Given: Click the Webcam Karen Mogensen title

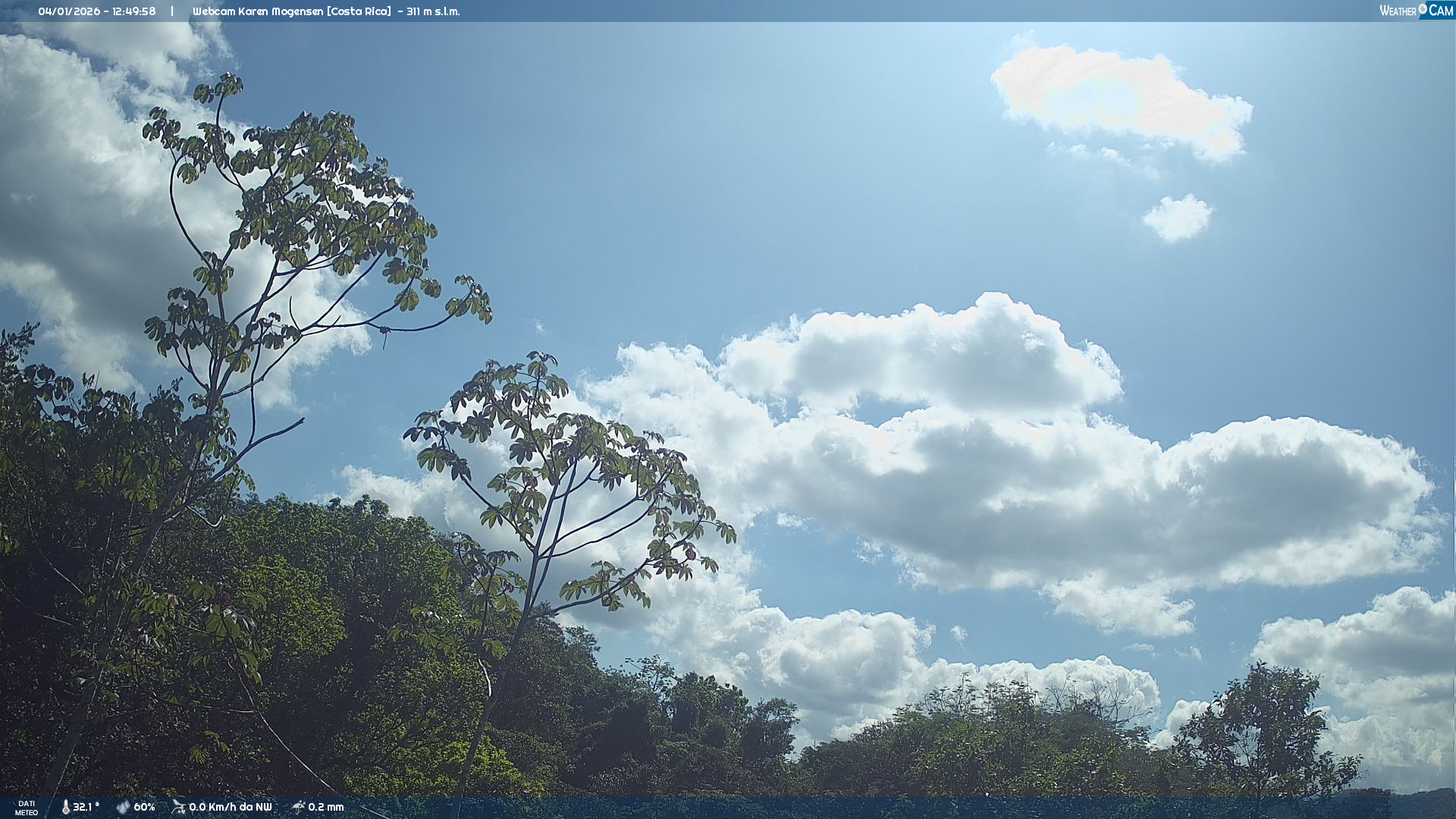Looking at the screenshot, I should 258,11.
